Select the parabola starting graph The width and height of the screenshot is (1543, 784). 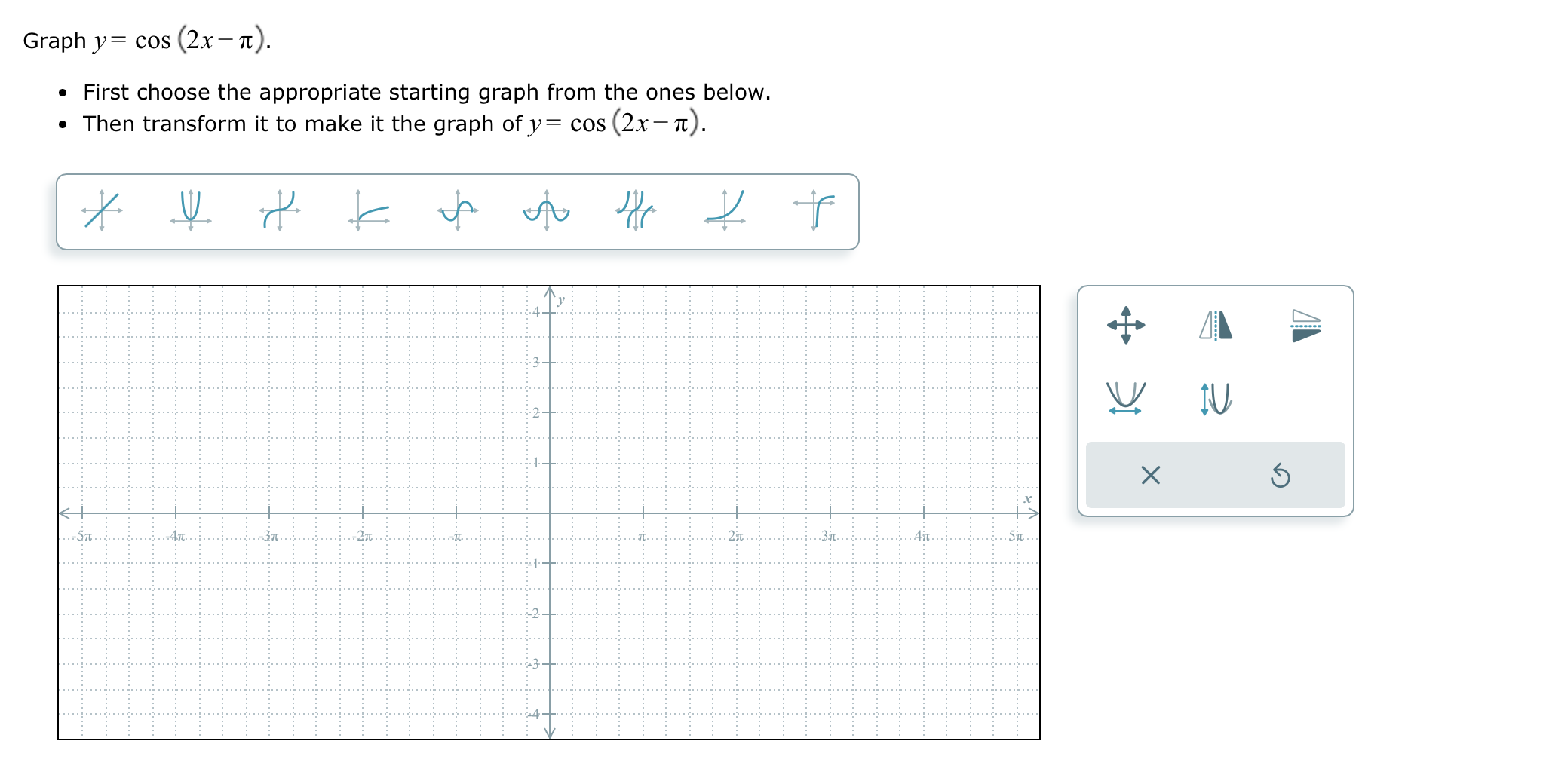click(191, 211)
